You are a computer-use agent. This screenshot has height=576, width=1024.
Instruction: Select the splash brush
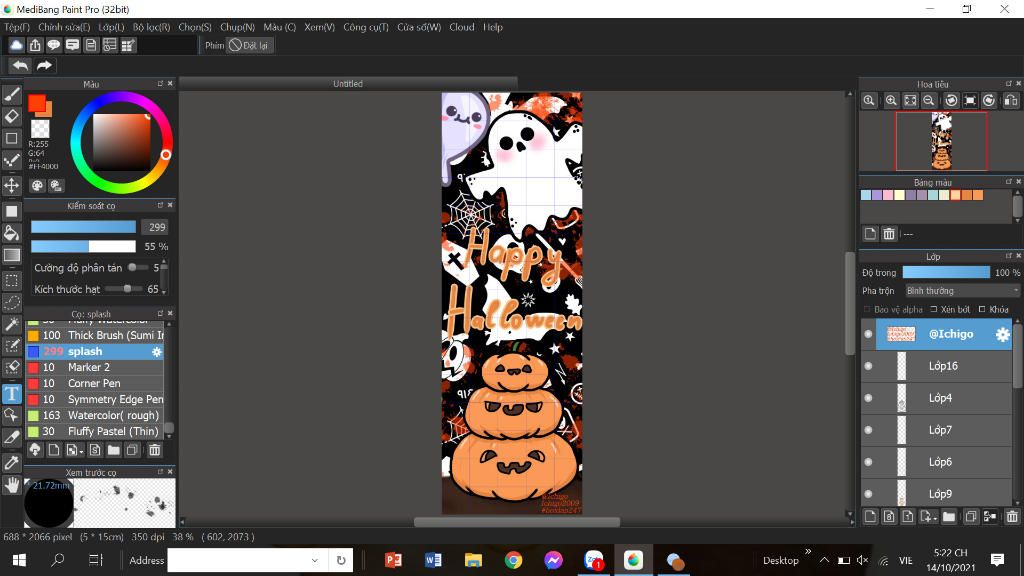pos(95,351)
